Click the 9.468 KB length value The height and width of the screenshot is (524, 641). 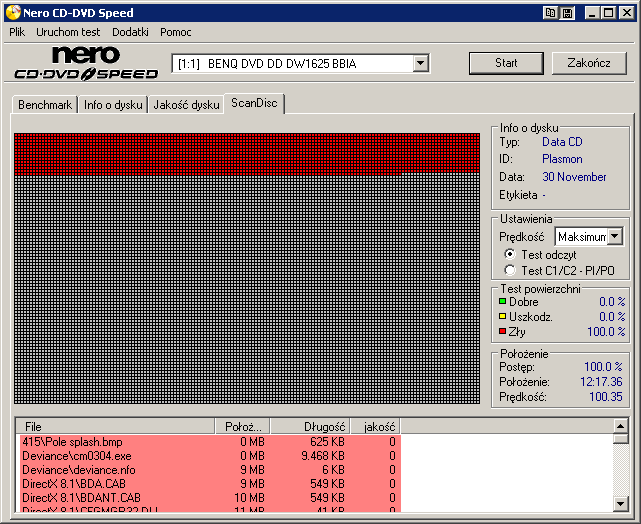click(323, 456)
